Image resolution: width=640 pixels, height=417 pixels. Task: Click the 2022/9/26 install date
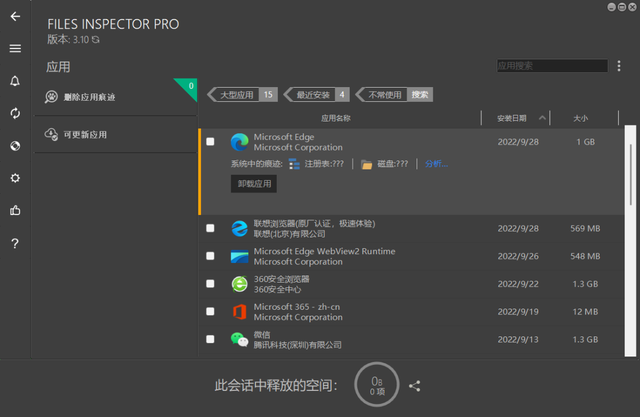click(518, 256)
